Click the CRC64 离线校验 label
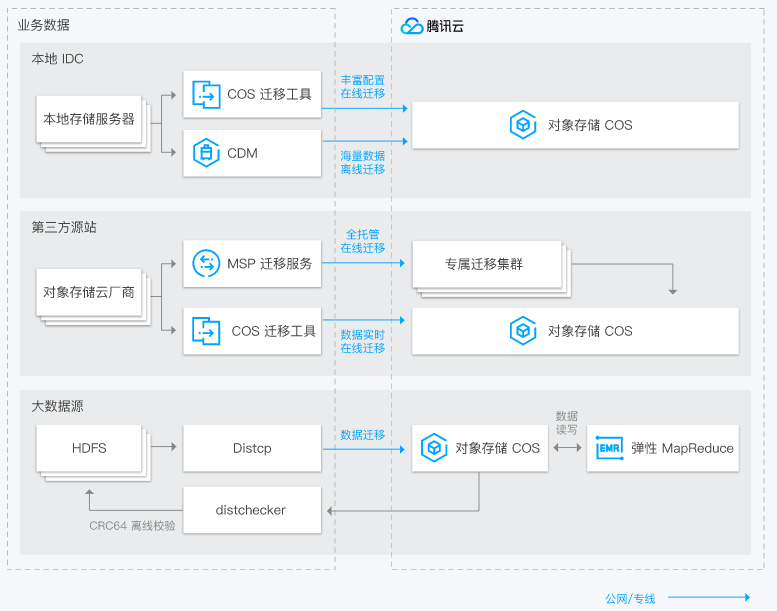This screenshot has height=611, width=777. click(132, 526)
